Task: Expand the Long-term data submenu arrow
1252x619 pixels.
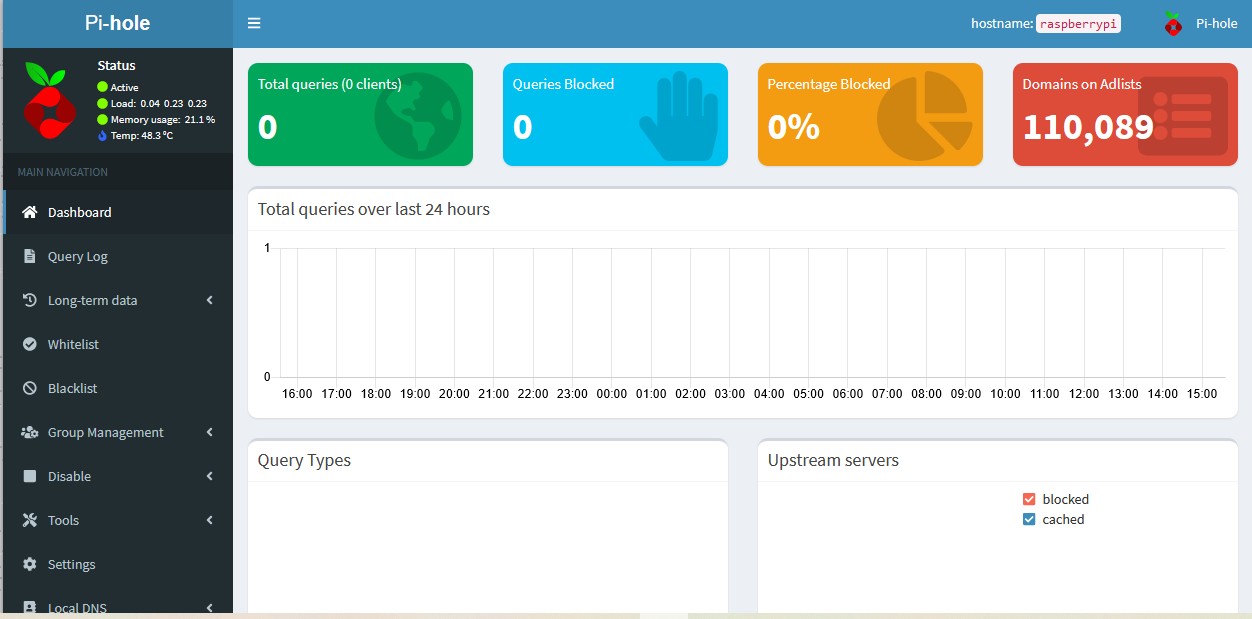Action: click(x=210, y=300)
